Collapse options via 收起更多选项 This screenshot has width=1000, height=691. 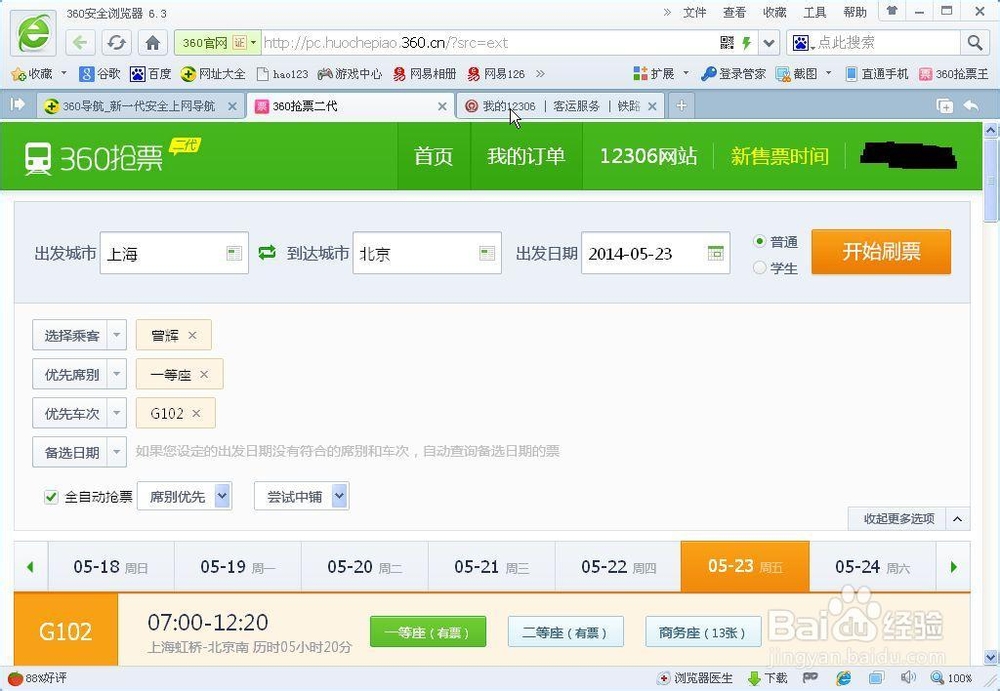pyautogui.click(x=908, y=519)
